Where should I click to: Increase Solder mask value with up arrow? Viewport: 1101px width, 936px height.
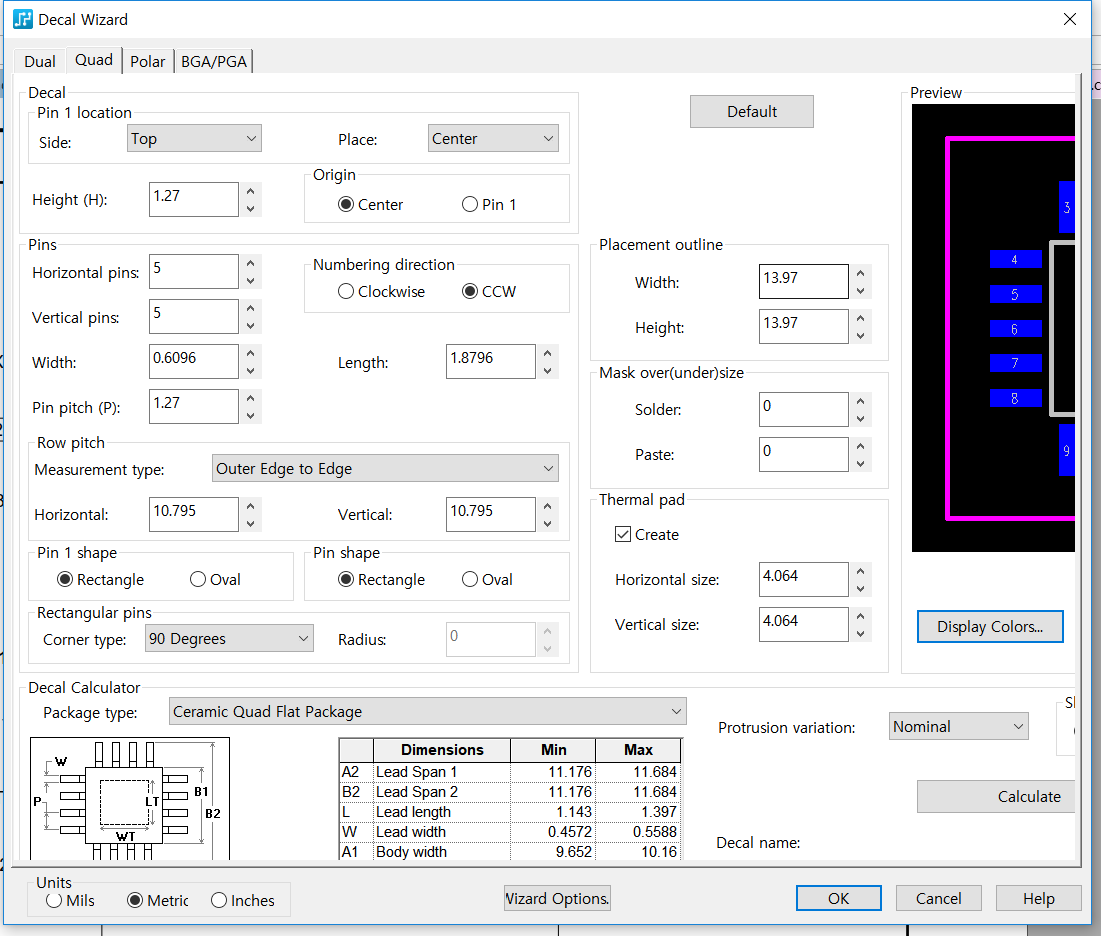860,399
